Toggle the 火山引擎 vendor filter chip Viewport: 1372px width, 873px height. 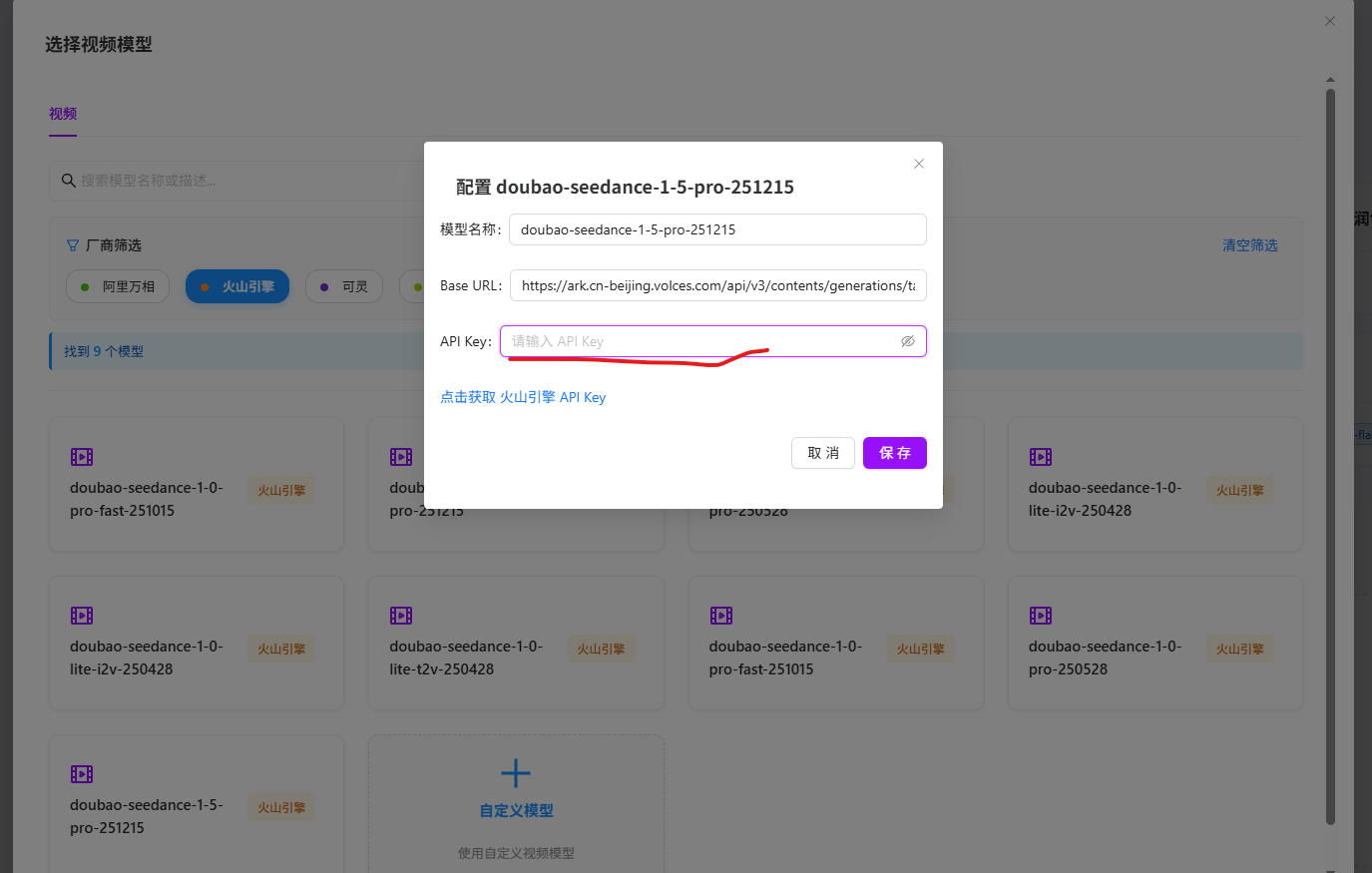(237, 286)
